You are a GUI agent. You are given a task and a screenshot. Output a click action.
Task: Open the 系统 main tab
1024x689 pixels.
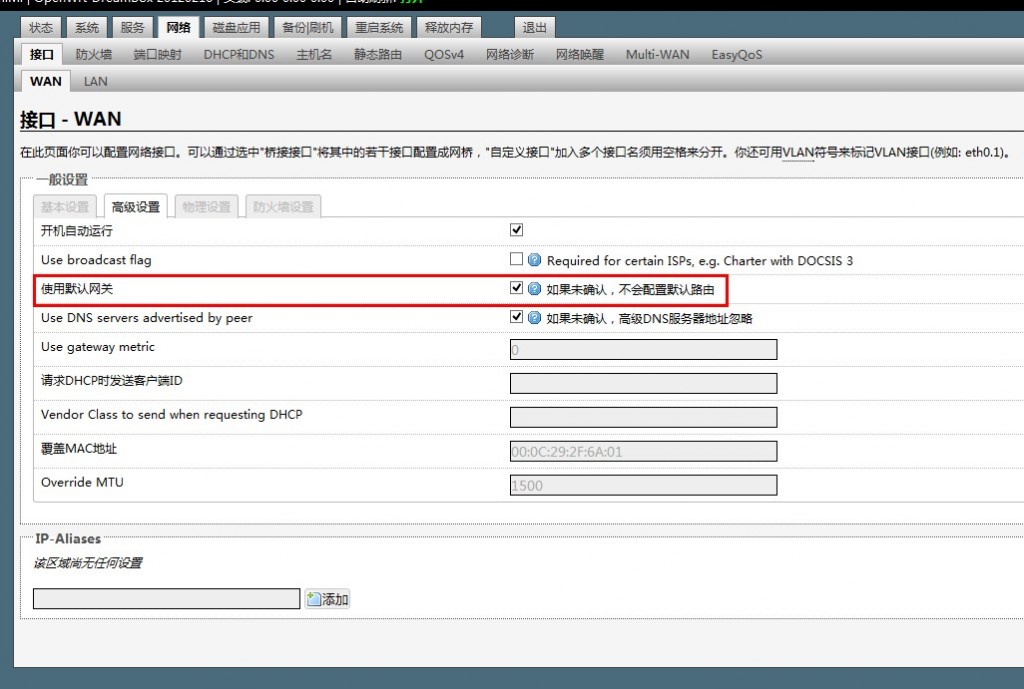[87, 27]
